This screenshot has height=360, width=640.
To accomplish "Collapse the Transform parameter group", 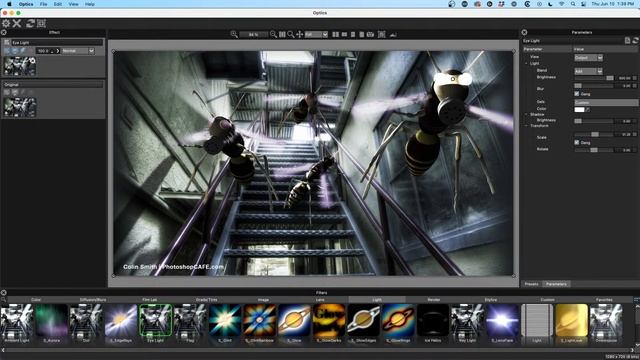I will (x=527, y=126).
